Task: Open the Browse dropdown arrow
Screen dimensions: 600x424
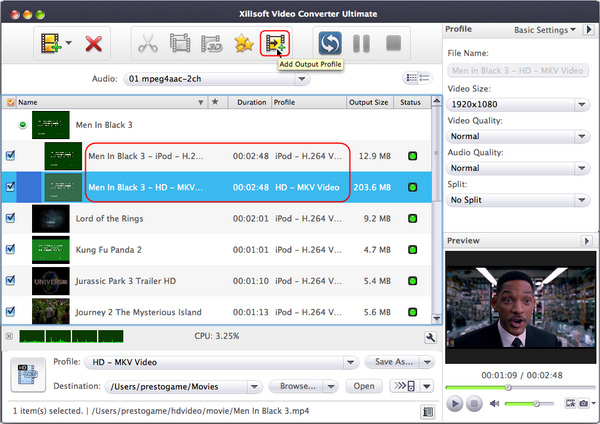Action: [x=331, y=386]
